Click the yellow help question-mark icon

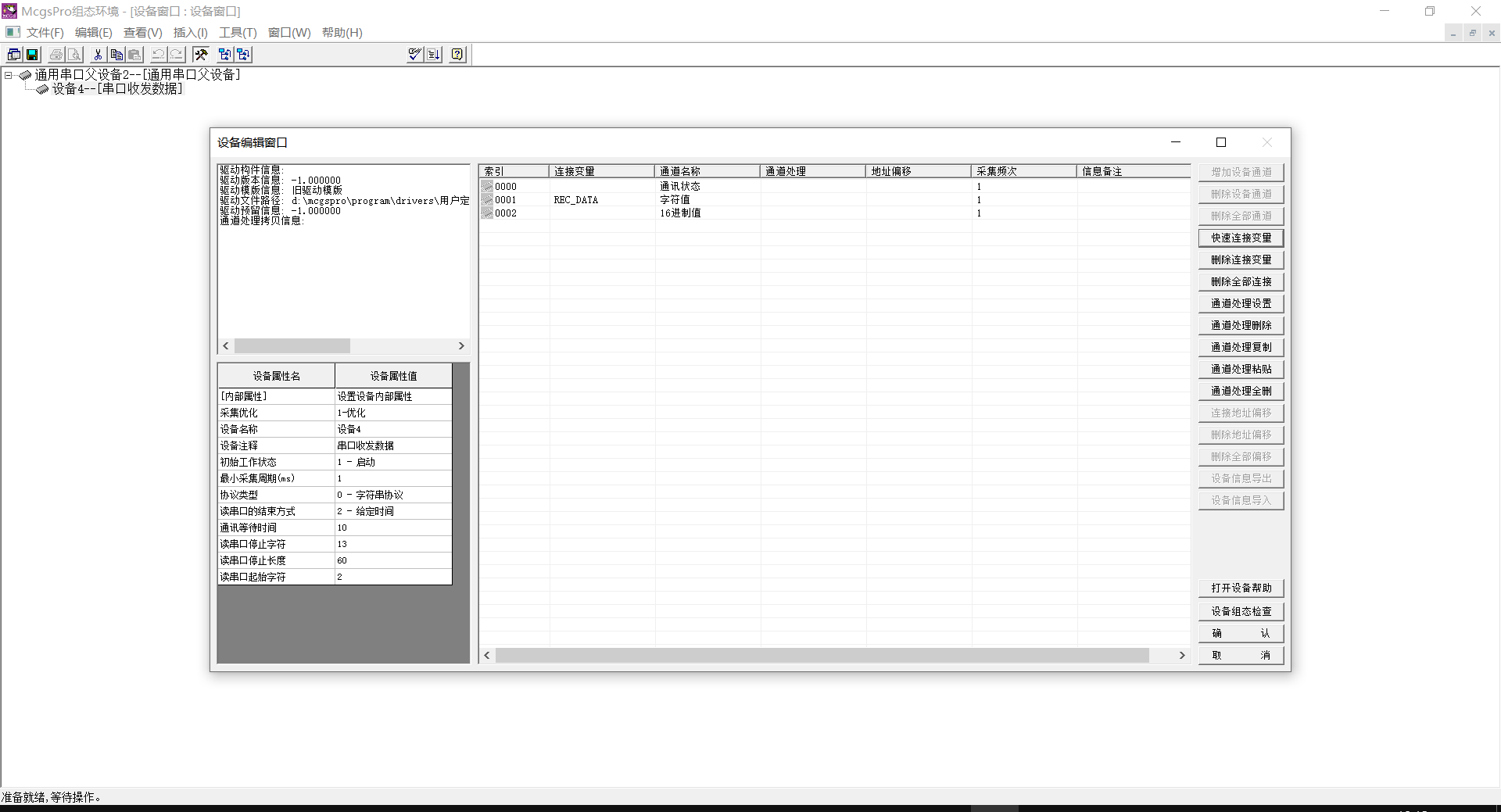(x=457, y=54)
